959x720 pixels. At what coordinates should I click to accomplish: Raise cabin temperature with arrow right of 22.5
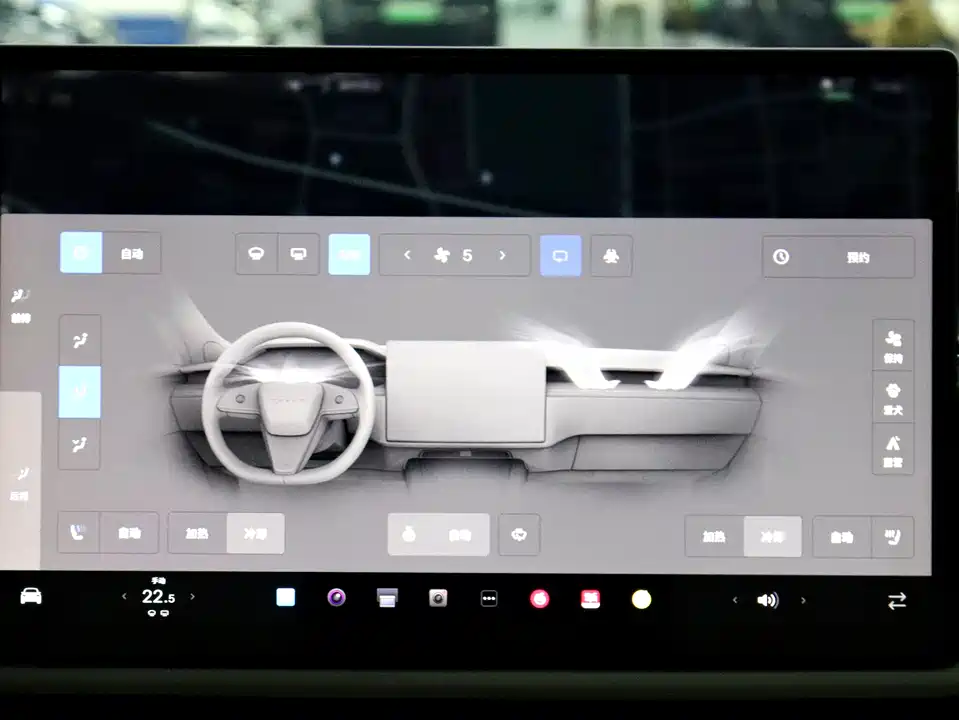[193, 597]
